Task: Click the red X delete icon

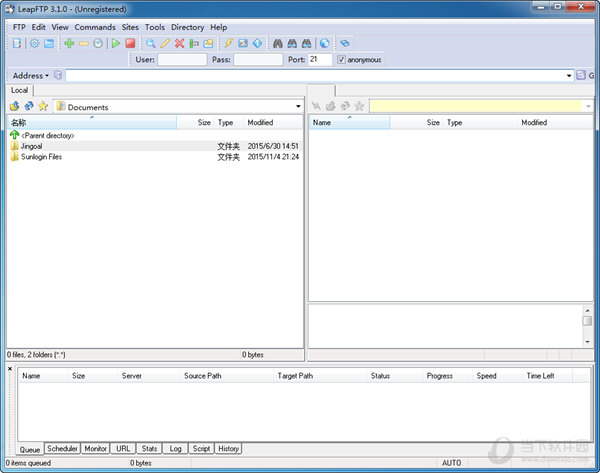Action: [179, 43]
